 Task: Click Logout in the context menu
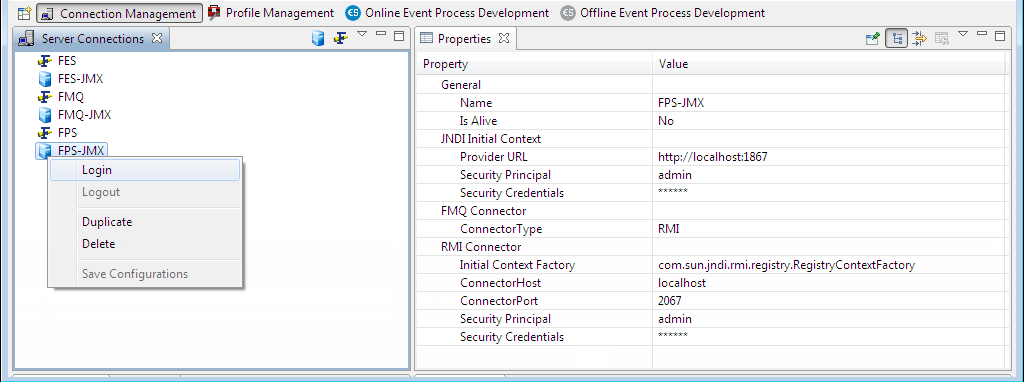pos(145,193)
